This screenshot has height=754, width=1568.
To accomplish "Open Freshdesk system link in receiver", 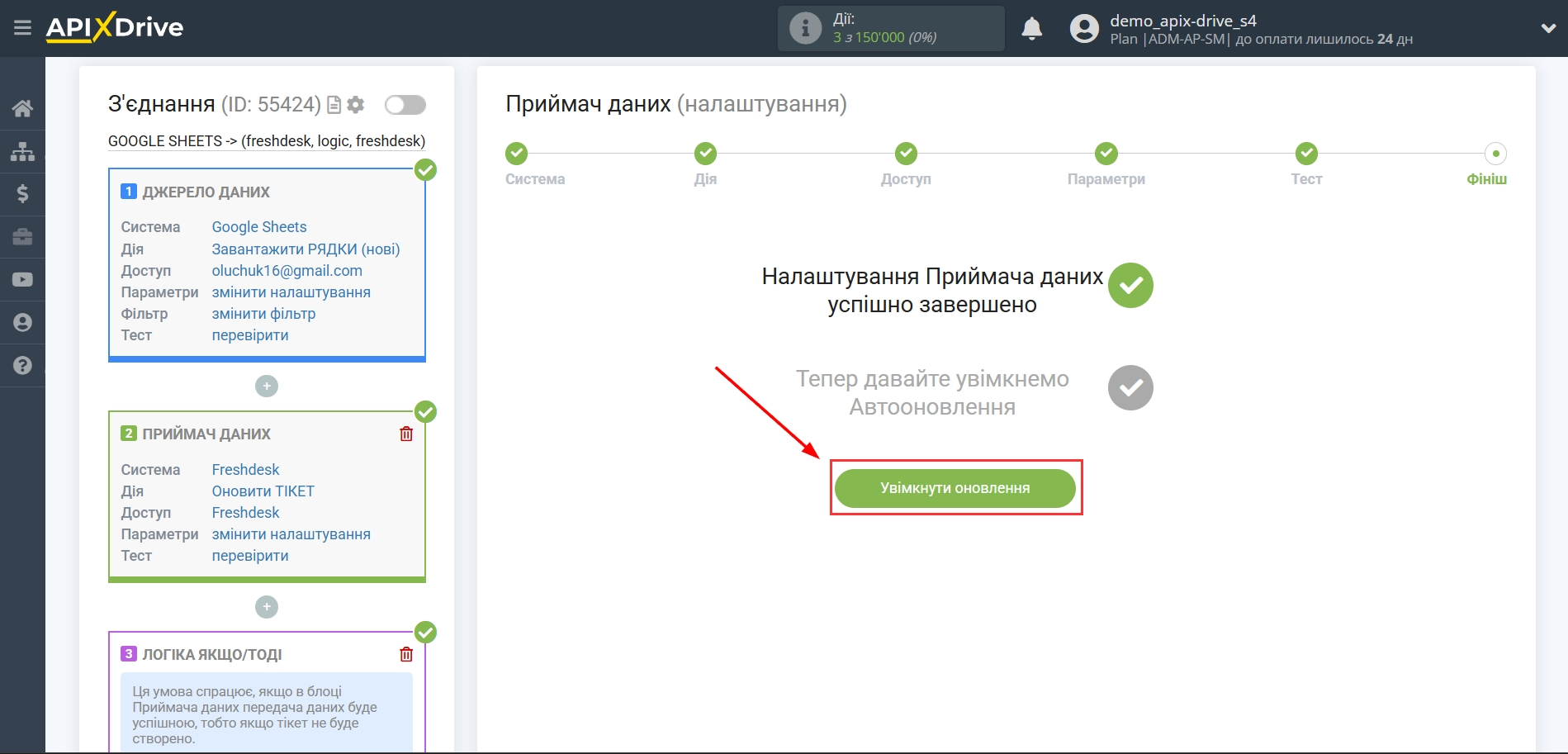I will 245,470.
